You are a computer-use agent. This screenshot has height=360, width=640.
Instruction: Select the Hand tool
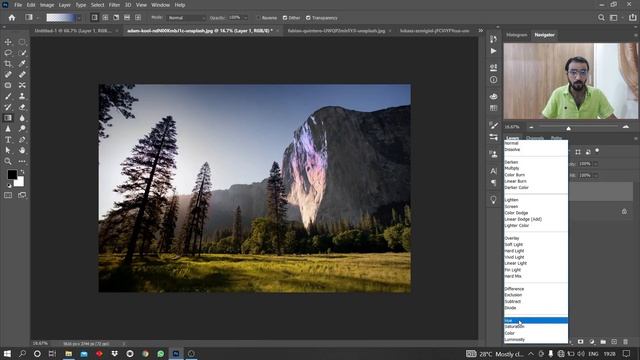(x=22, y=150)
